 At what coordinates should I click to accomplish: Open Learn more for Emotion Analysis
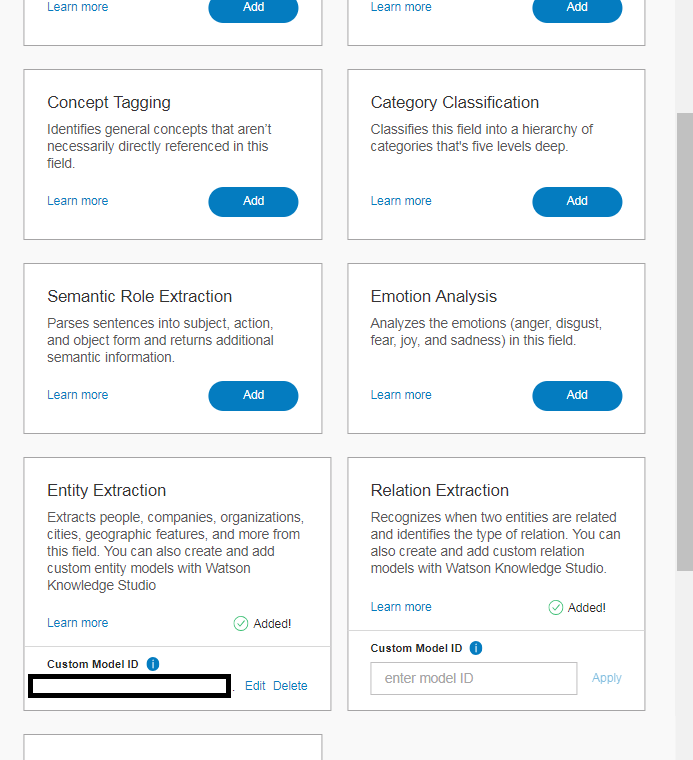coord(401,395)
